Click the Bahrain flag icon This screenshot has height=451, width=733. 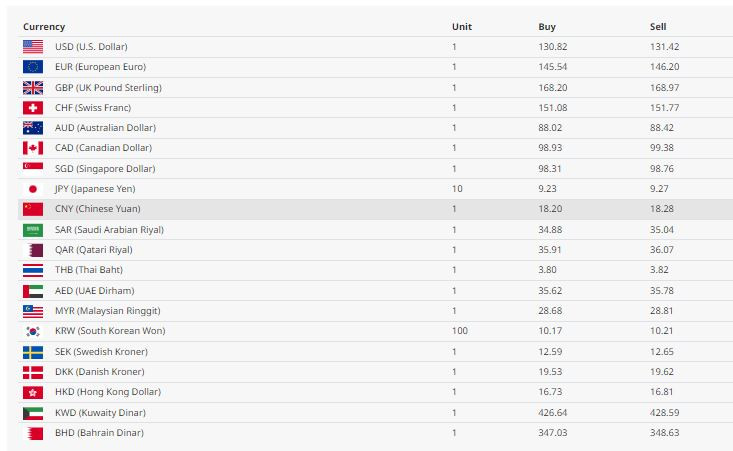[x=33, y=433]
